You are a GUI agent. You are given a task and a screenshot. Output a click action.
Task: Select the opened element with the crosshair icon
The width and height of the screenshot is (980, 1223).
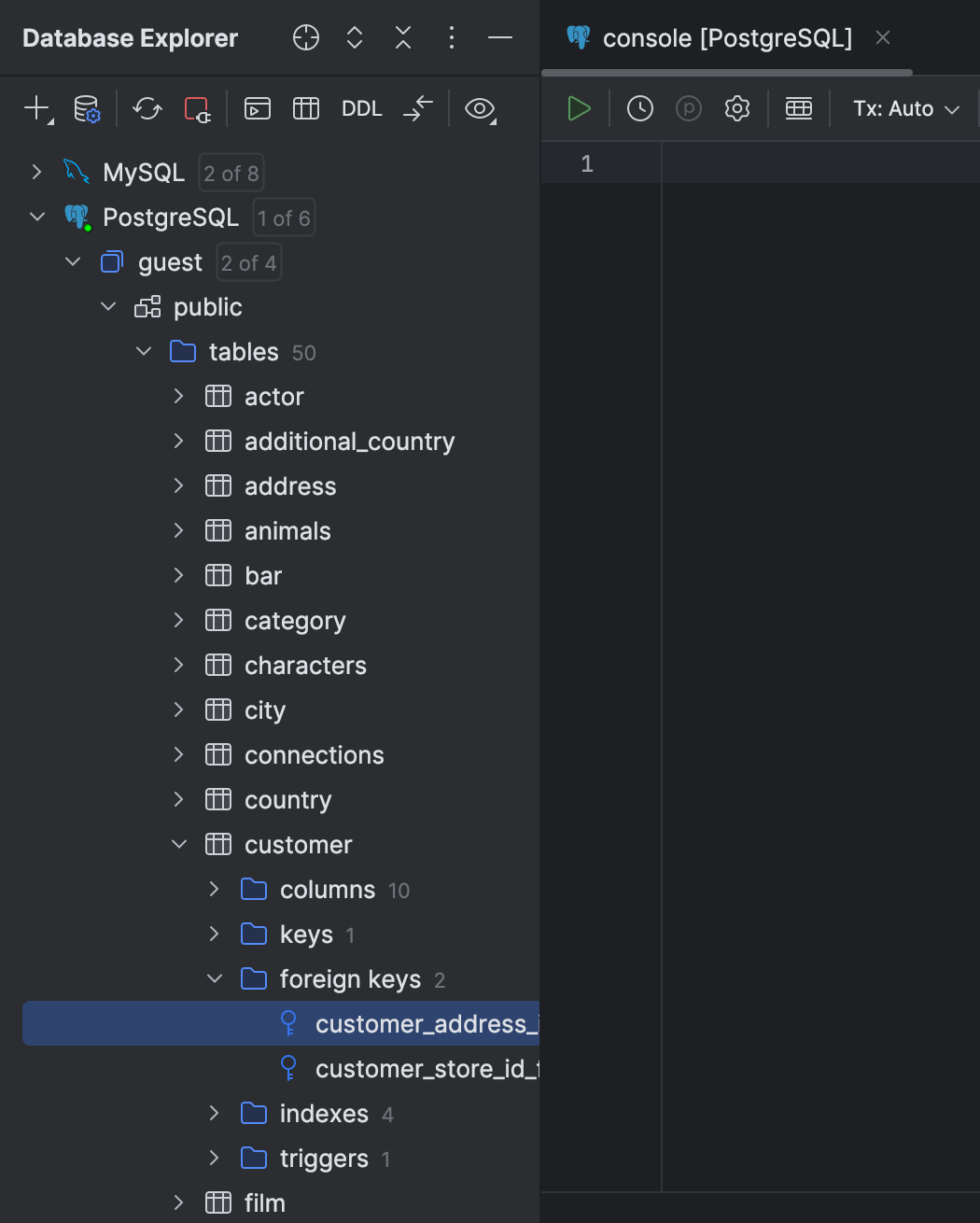305,37
